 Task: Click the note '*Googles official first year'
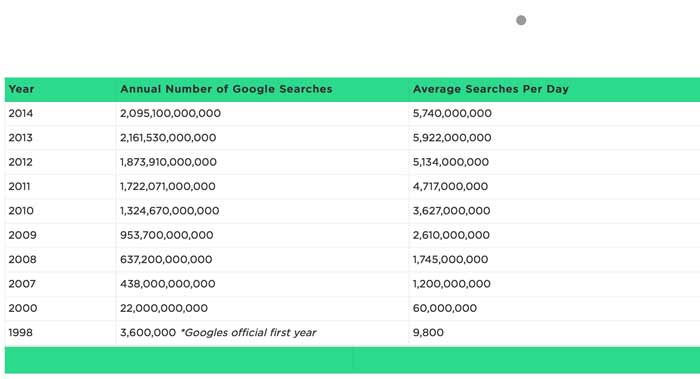(x=248, y=333)
